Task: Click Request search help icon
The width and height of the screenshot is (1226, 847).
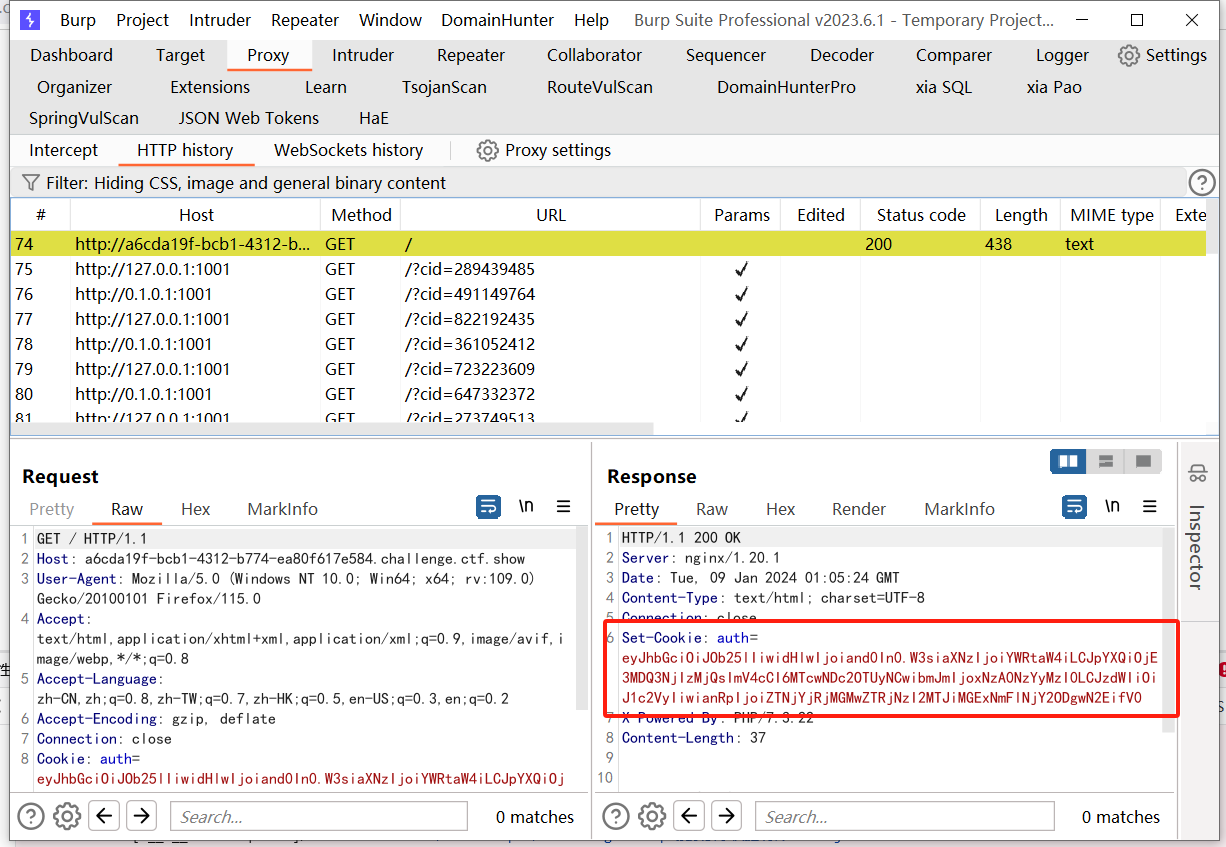Action: 31,817
